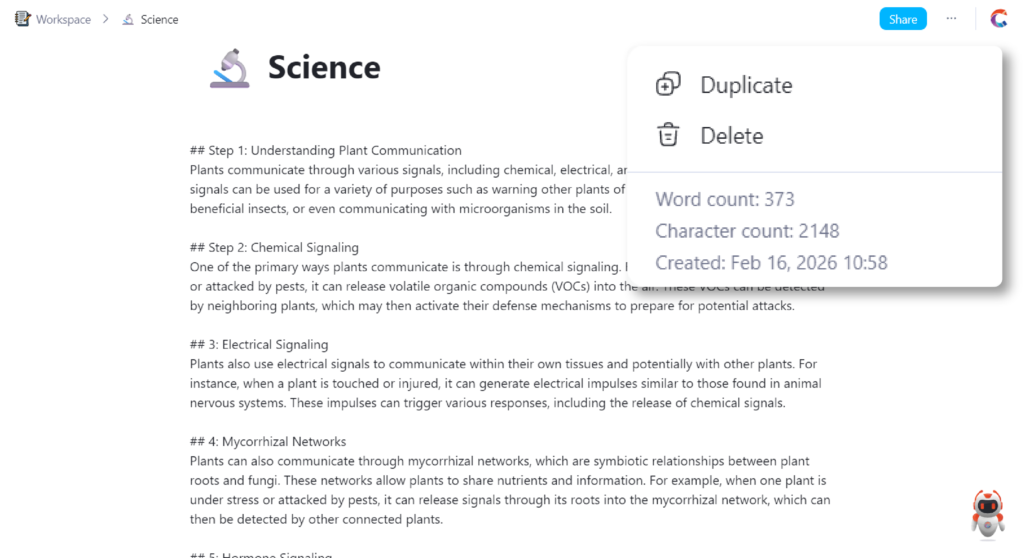
Task: Select the Science breadcrumb label
Action: pos(160,20)
